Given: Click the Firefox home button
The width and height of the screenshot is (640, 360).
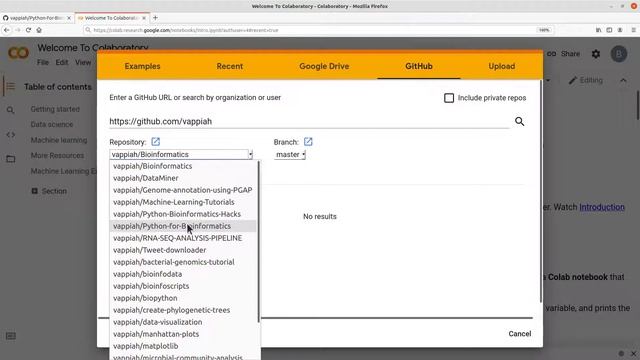Looking at the screenshot, I should point(39,30).
